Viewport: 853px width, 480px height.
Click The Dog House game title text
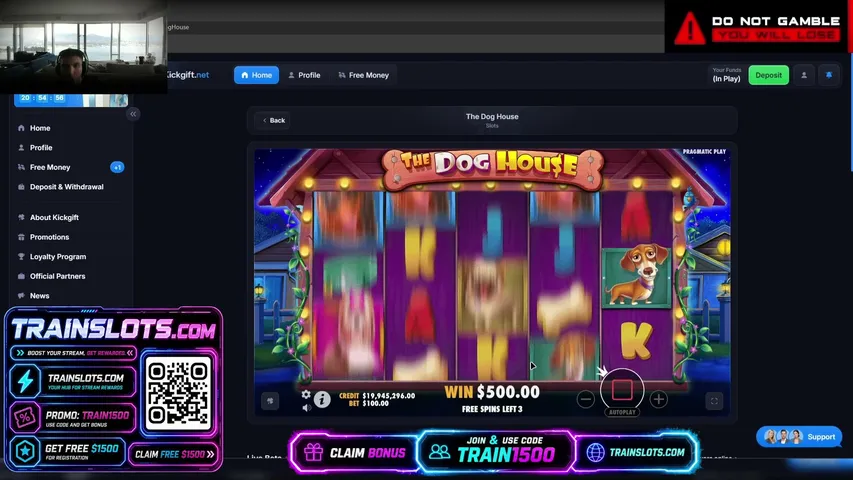click(492, 116)
